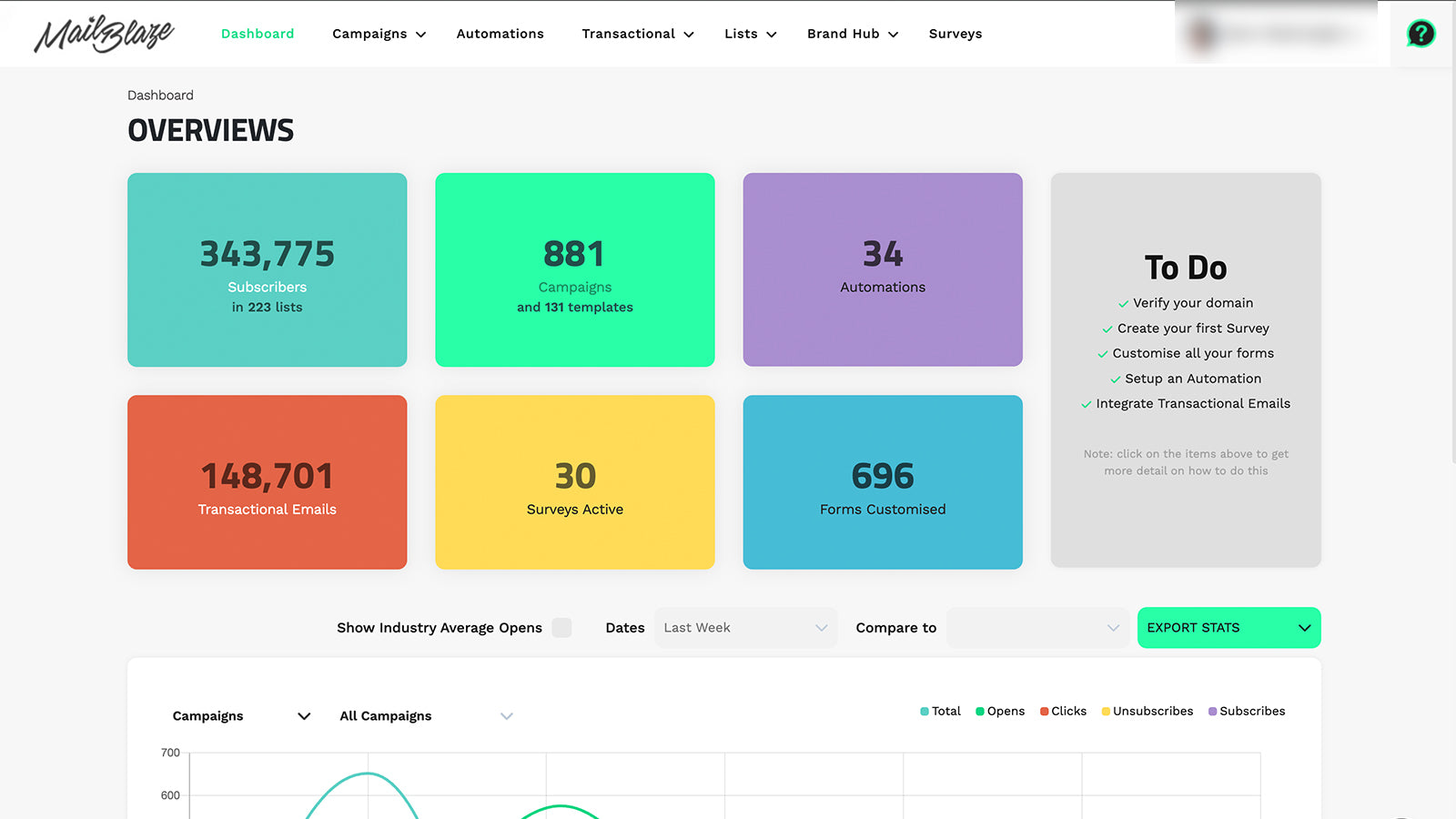The height and width of the screenshot is (819, 1456).
Task: Click Verify your domain to-do item
Action: (1192, 303)
